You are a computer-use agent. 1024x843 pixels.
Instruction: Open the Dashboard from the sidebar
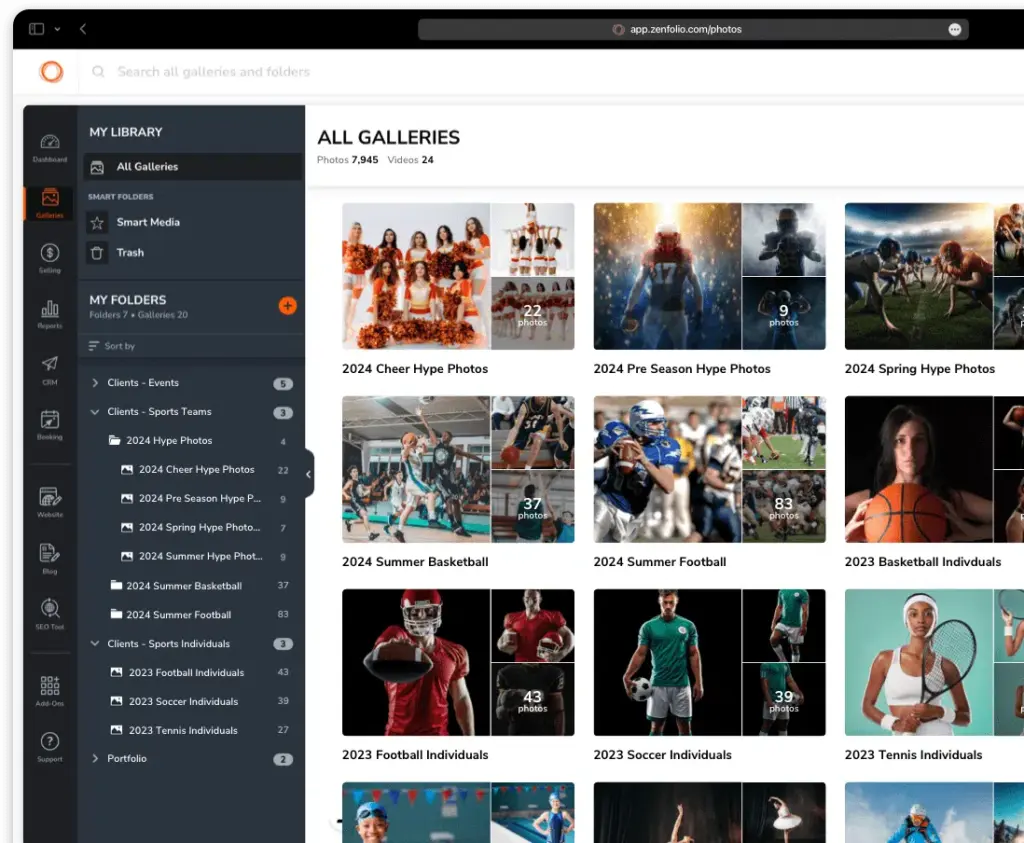tap(50, 147)
